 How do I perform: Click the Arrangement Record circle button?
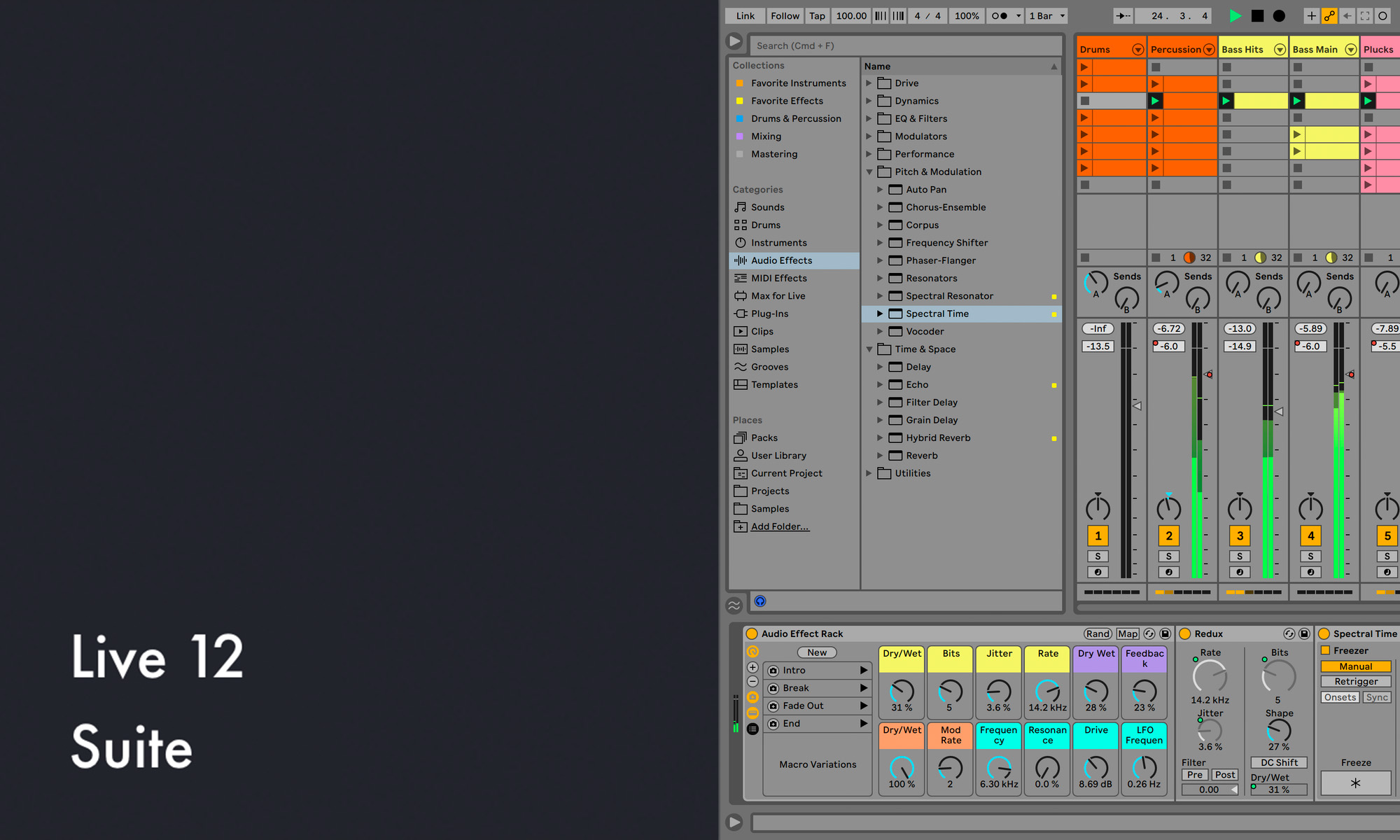coord(1279,15)
